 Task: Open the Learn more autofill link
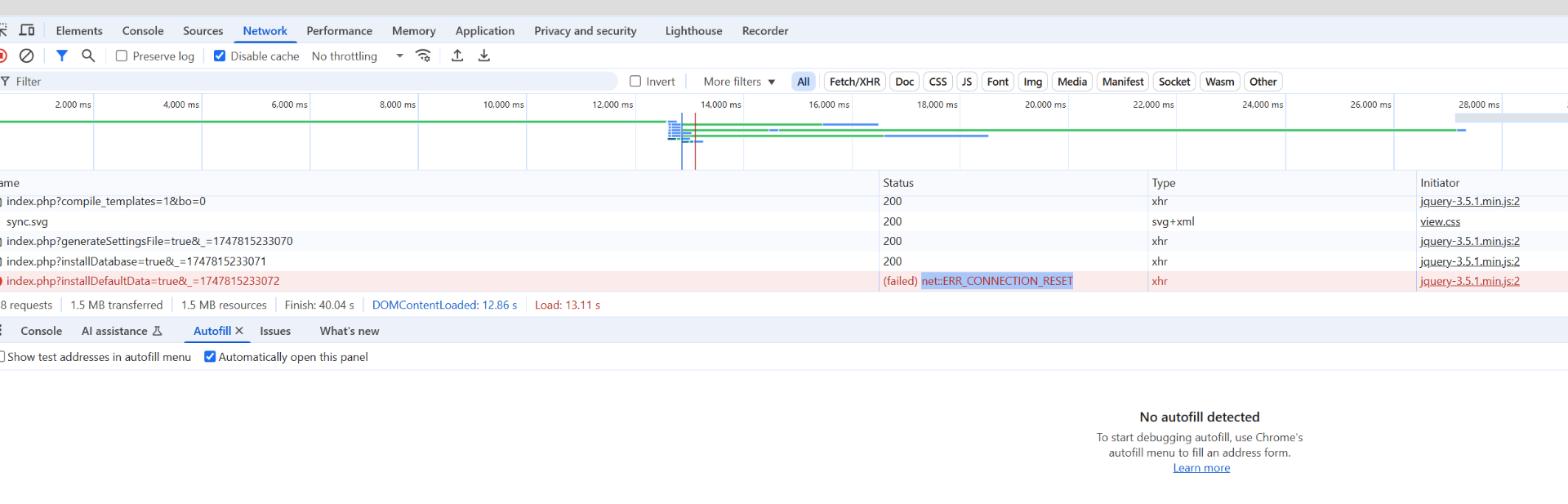click(x=1201, y=468)
